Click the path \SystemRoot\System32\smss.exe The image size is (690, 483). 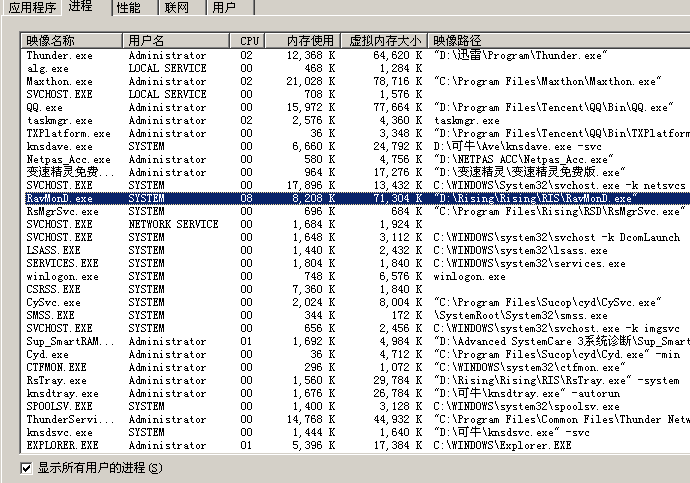pos(521,315)
